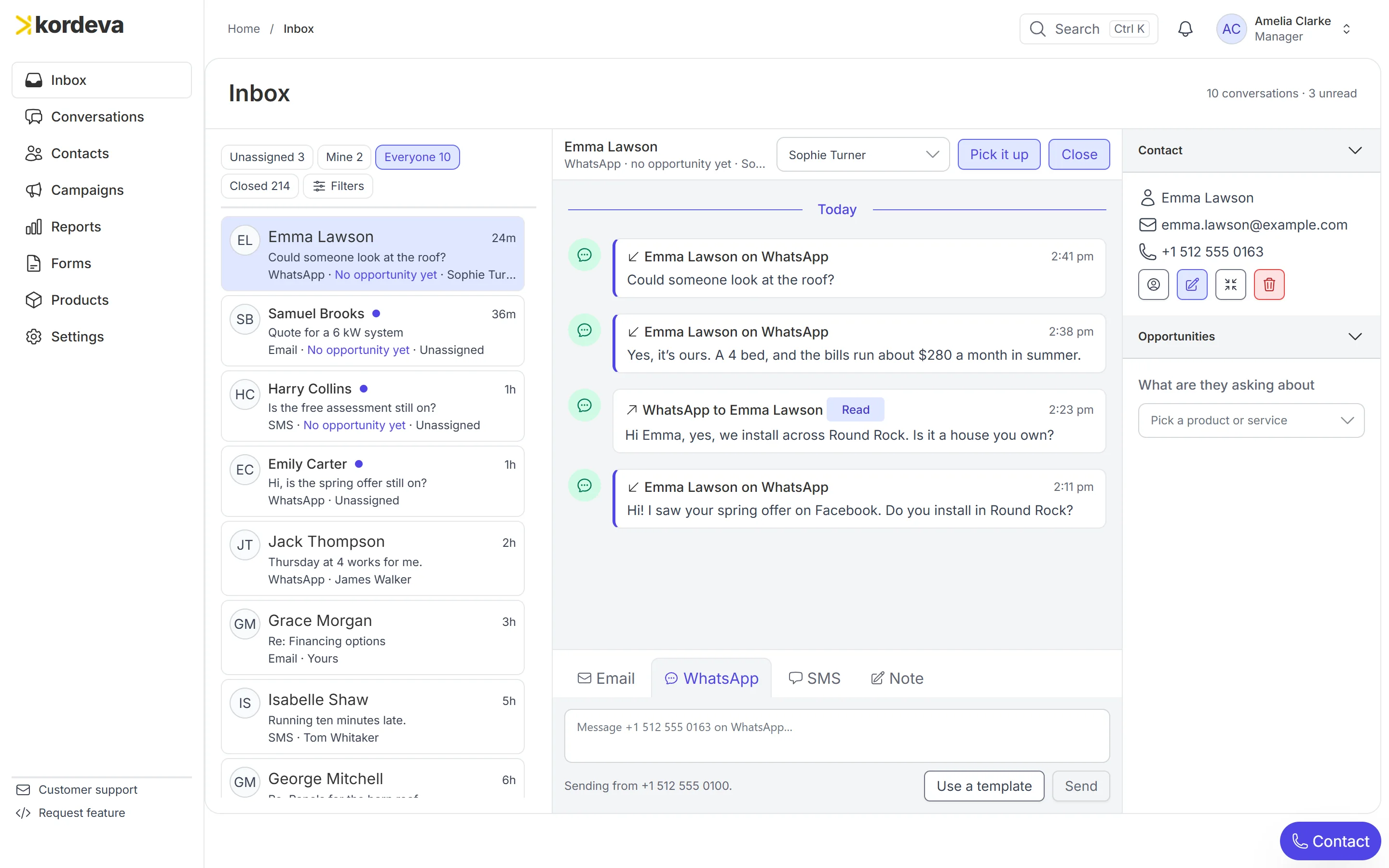The width and height of the screenshot is (1389, 868).
Task: Open Campaigns in the sidebar
Action: [102, 190]
